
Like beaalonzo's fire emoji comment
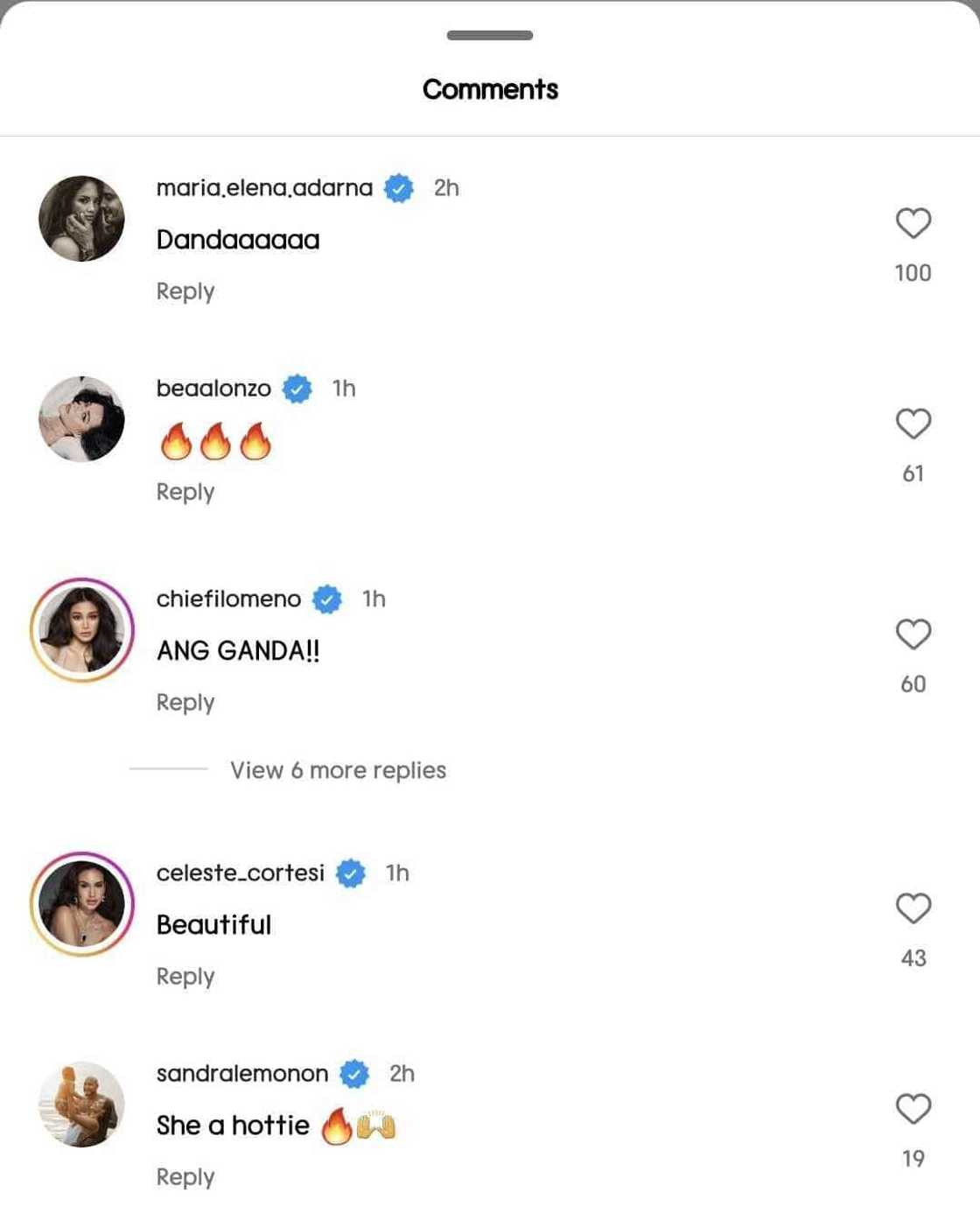coord(913,424)
